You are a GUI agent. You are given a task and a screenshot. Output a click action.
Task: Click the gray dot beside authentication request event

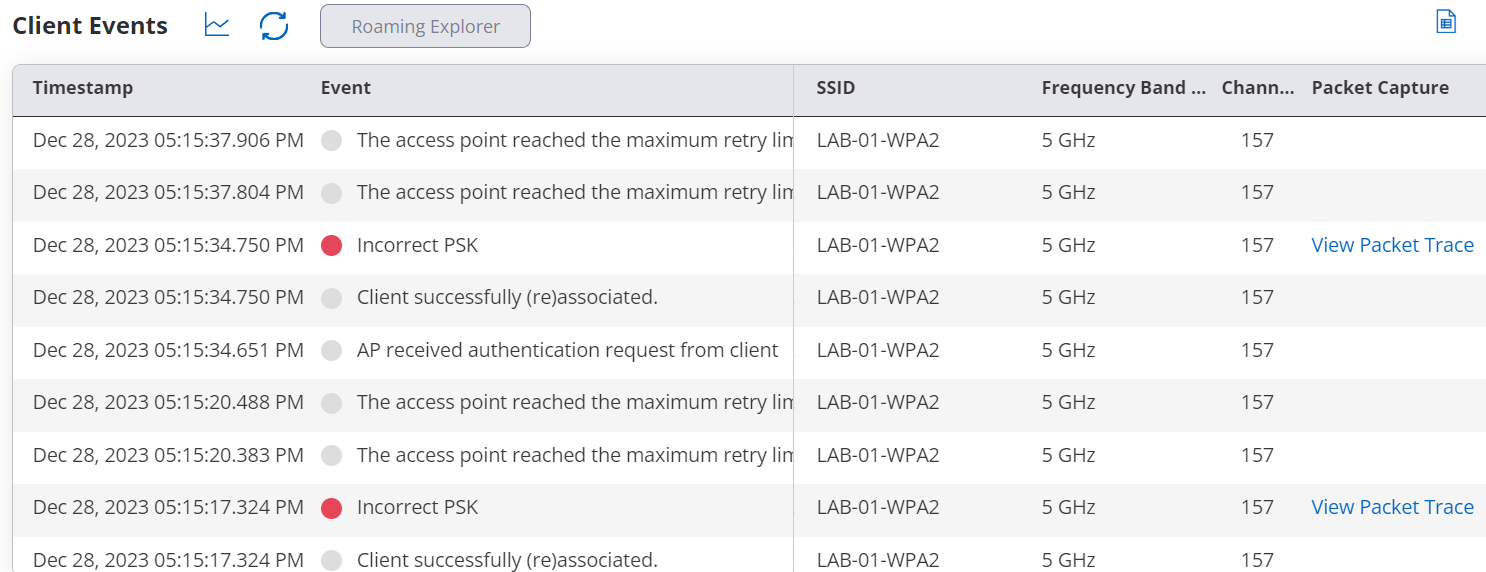pos(332,351)
